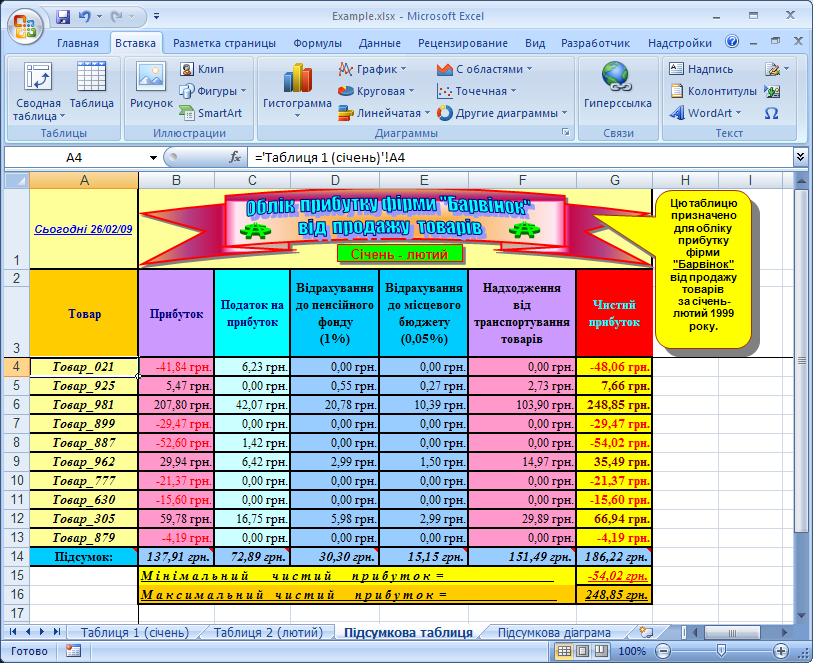813x663 pixels.
Task: Switch to sheet Таблица 2 (лютий)
Action: click(268, 632)
